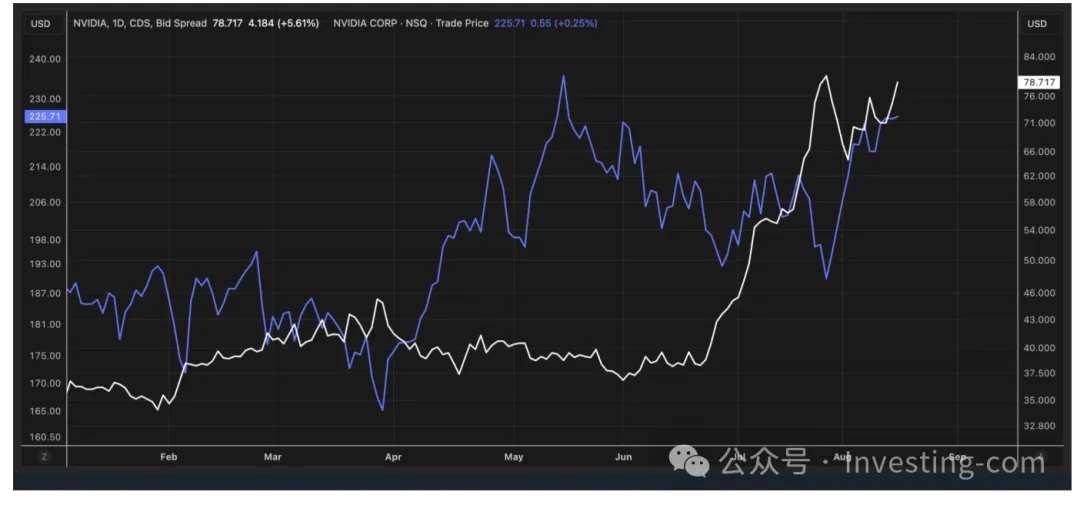The height and width of the screenshot is (505, 1080).
Task: Click the white 78.717 right axis price tag
Action: tap(1040, 82)
